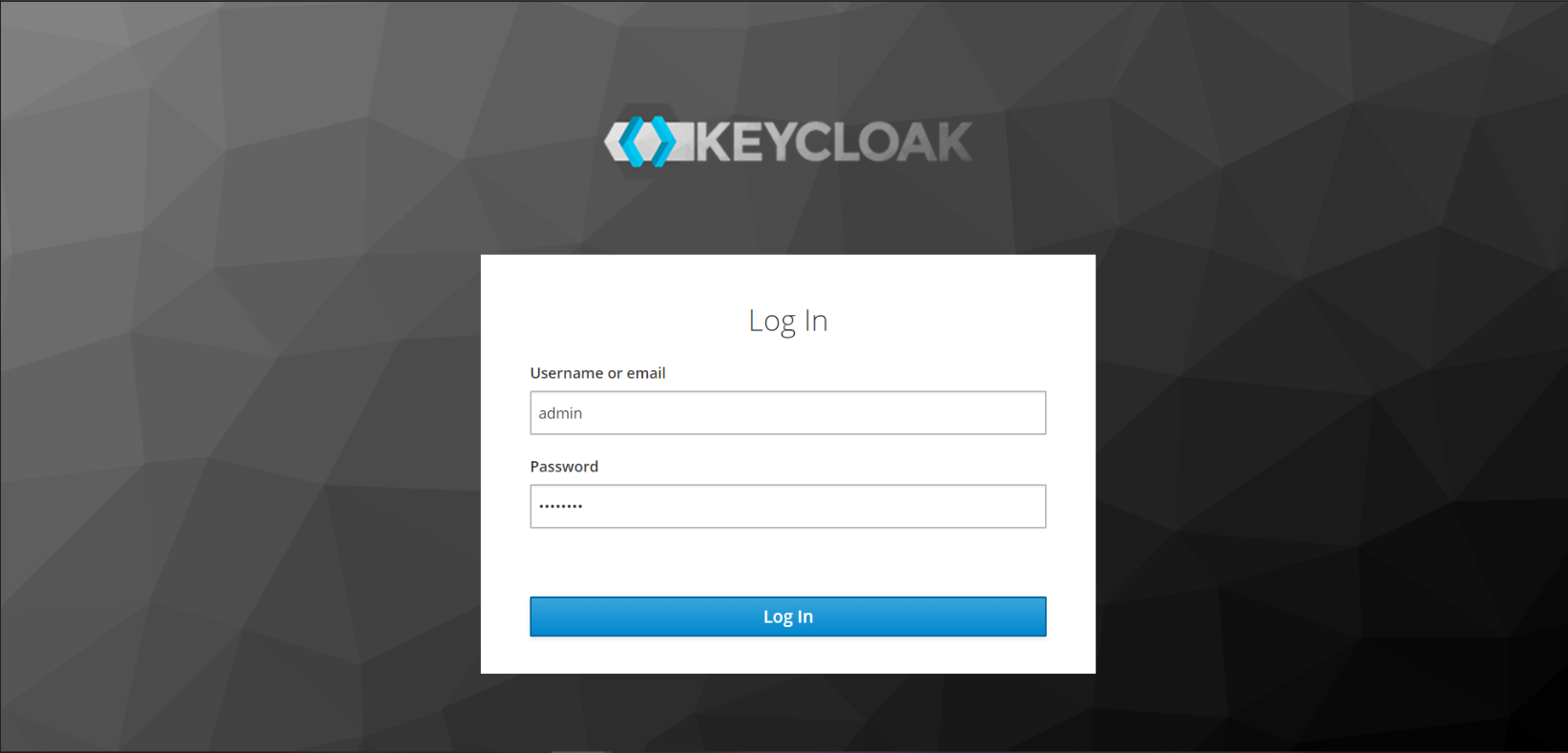The height and width of the screenshot is (753, 1568).
Task: Click the "Username or email" label
Action: click(597, 373)
